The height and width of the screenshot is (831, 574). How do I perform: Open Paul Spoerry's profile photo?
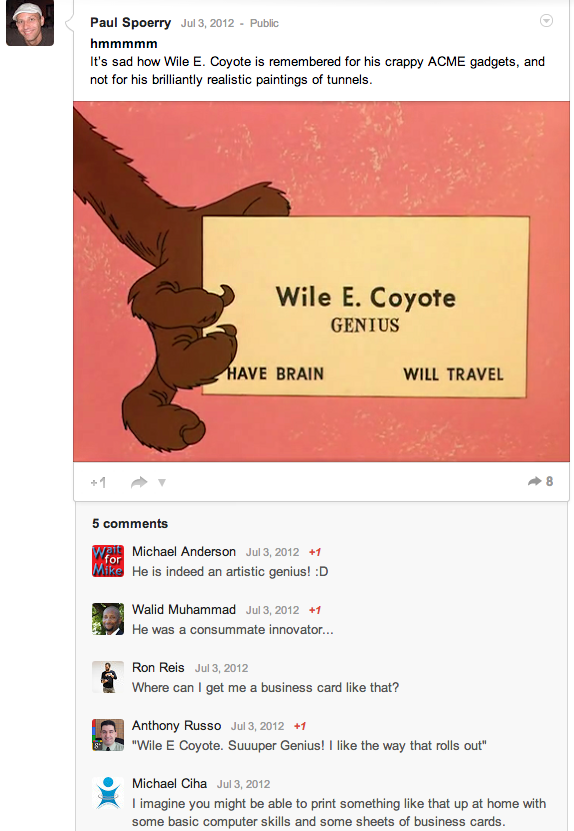[30, 23]
